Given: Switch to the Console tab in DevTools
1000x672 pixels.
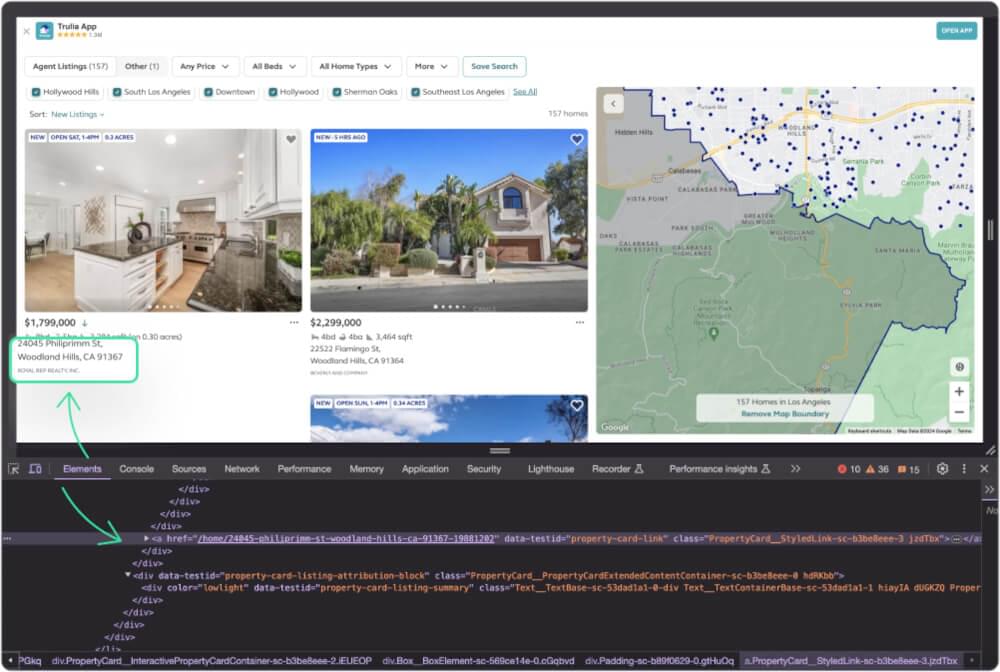Looking at the screenshot, I should point(136,468).
